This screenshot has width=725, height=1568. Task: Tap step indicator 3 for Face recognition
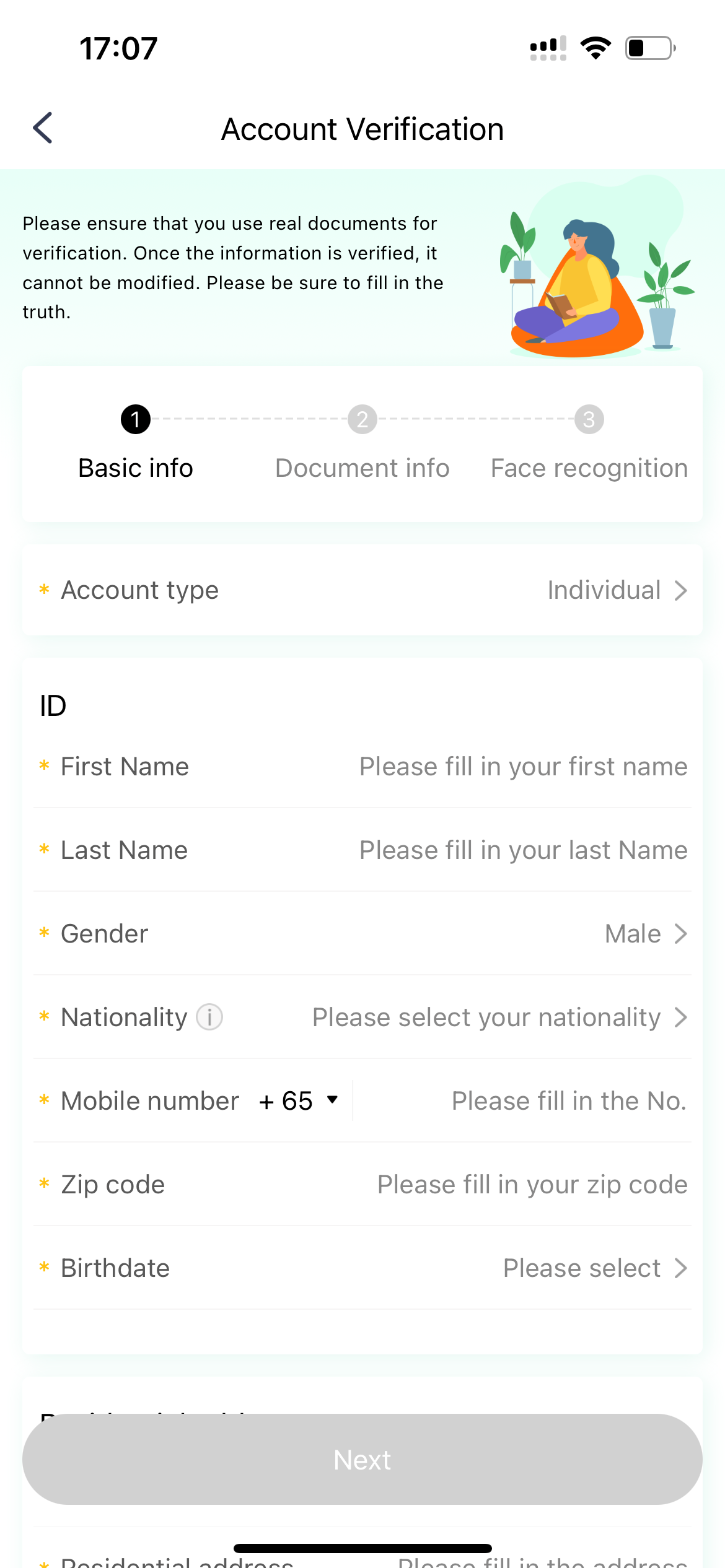pyautogui.click(x=587, y=419)
